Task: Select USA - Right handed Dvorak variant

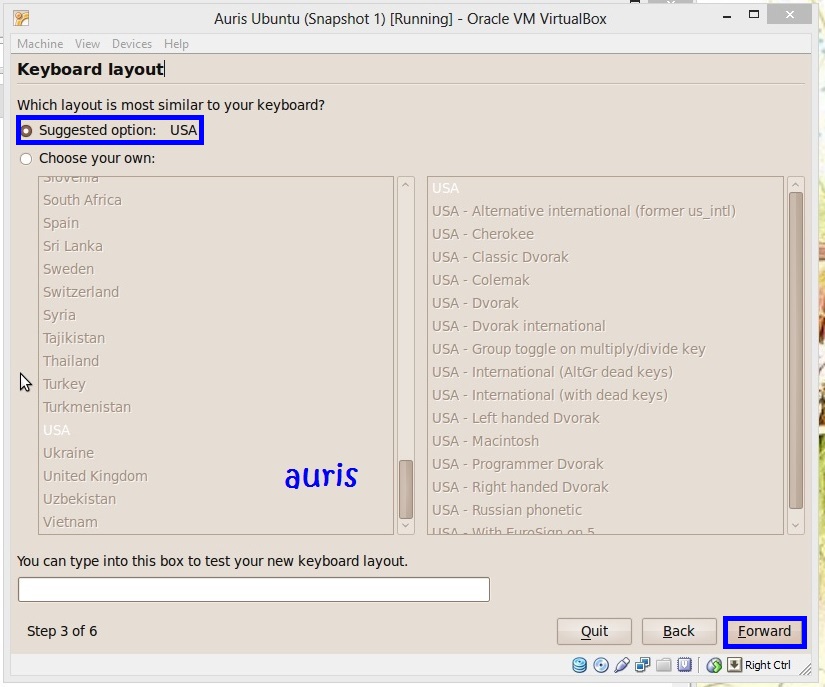Action: [605, 487]
